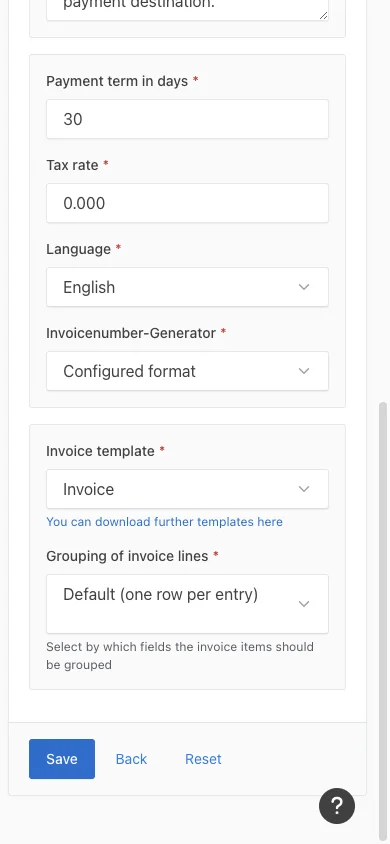Click the grouping field chevron arrow
Screen dimensions: 390x844
[304, 604]
